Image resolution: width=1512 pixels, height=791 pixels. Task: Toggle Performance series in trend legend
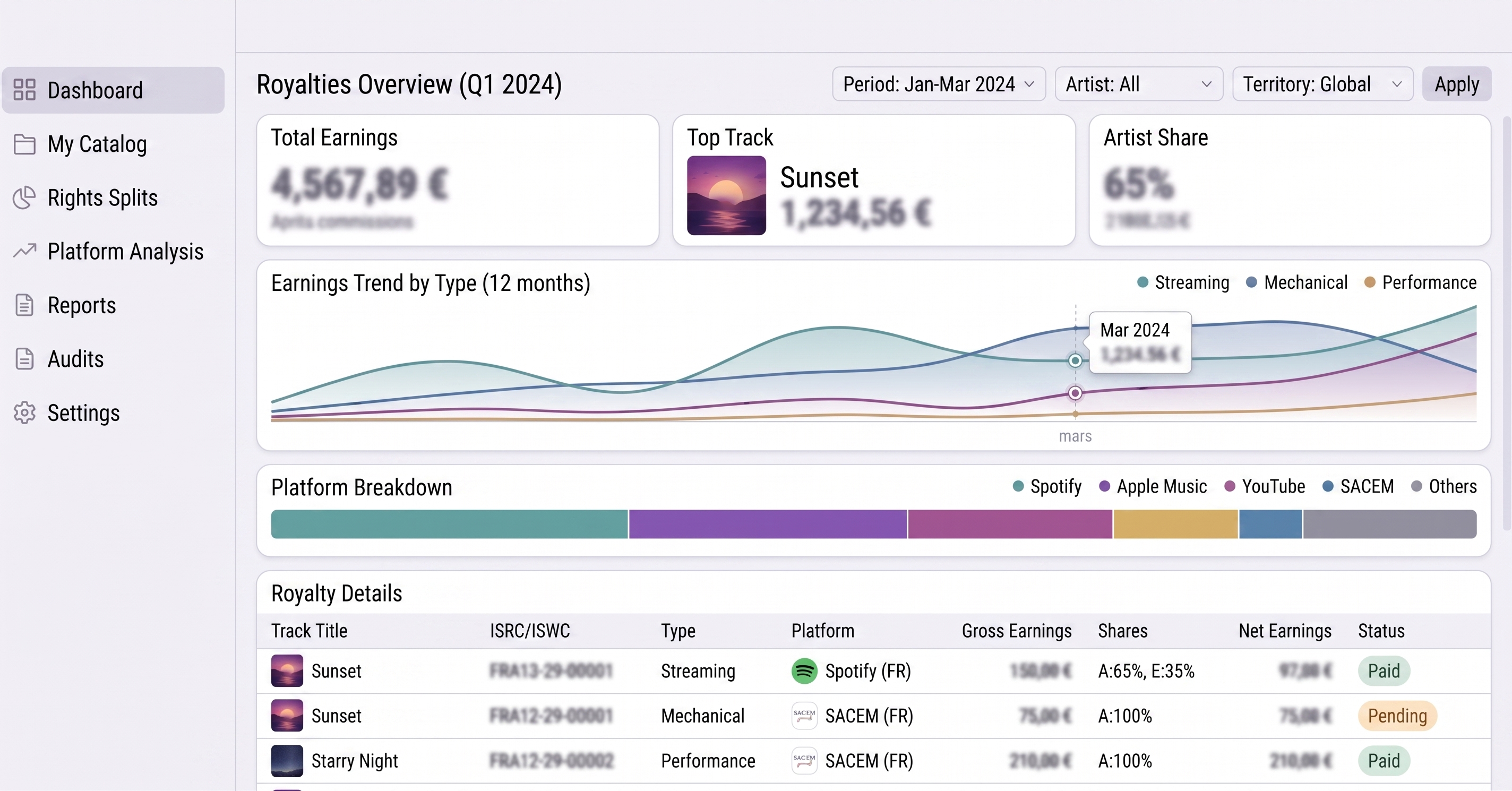tap(1420, 282)
